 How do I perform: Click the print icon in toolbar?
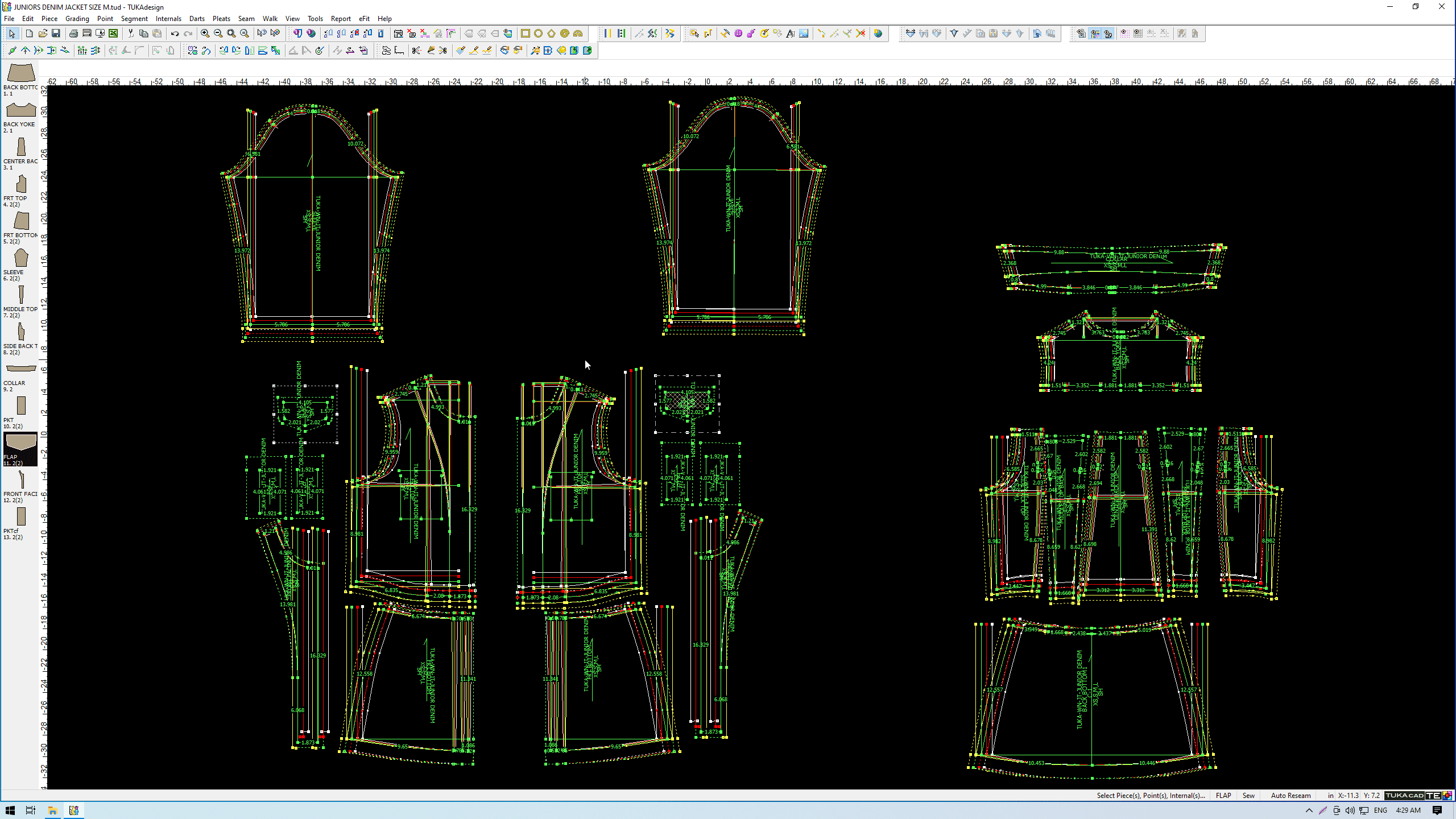point(73,34)
